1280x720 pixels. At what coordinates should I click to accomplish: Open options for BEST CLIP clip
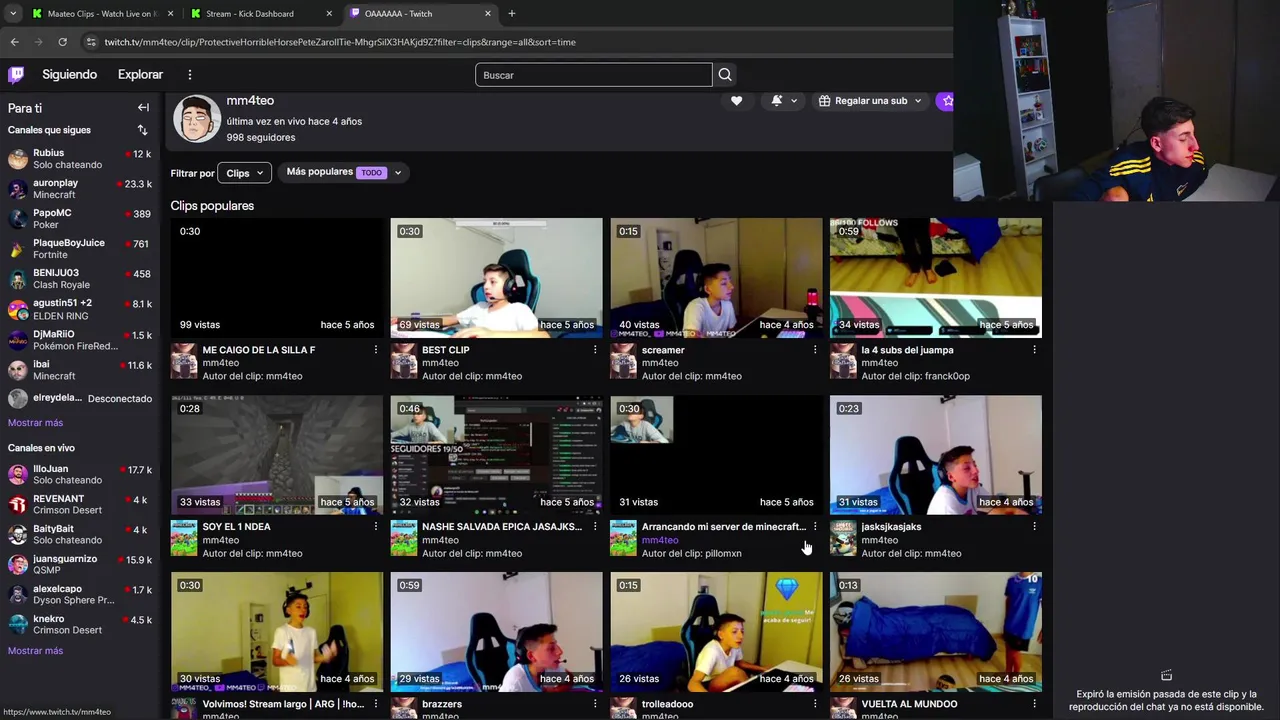coord(595,350)
